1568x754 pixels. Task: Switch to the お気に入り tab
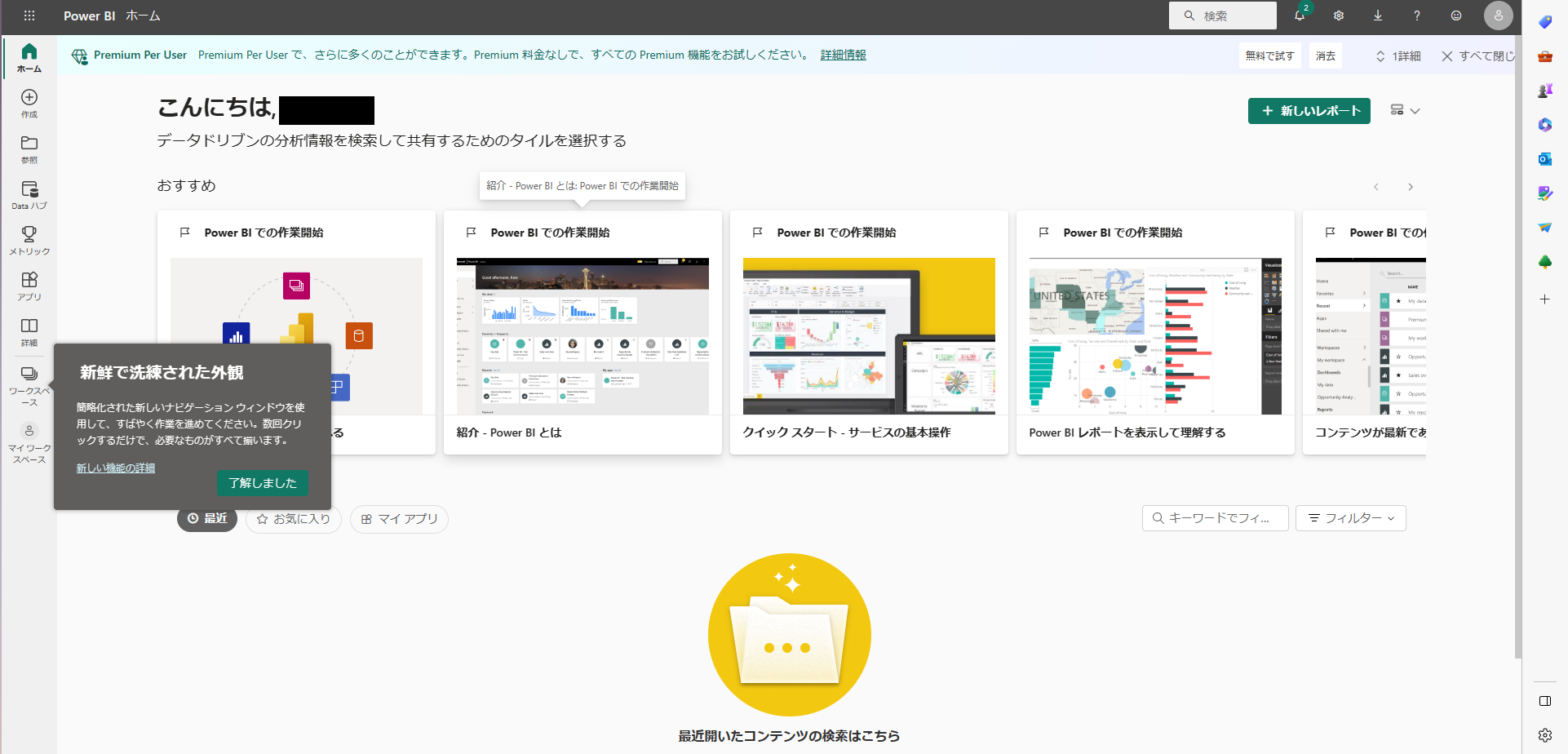coord(293,519)
